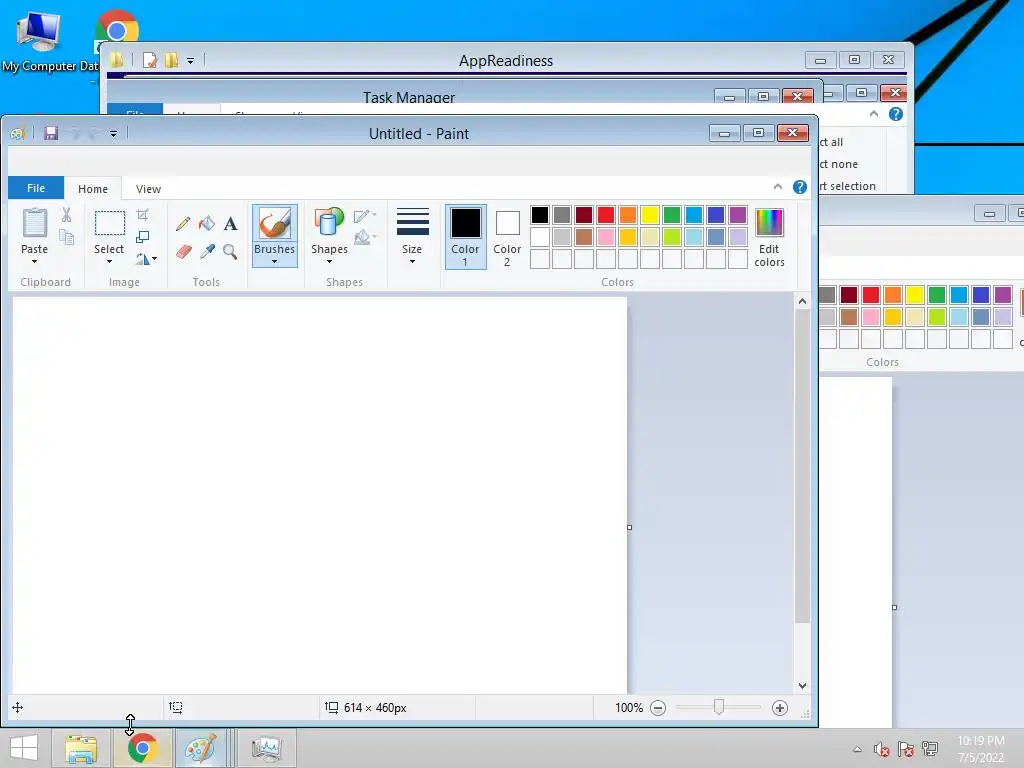Image resolution: width=1024 pixels, height=768 pixels.
Task: Click the Paint app icon in title bar
Action: (x=18, y=133)
